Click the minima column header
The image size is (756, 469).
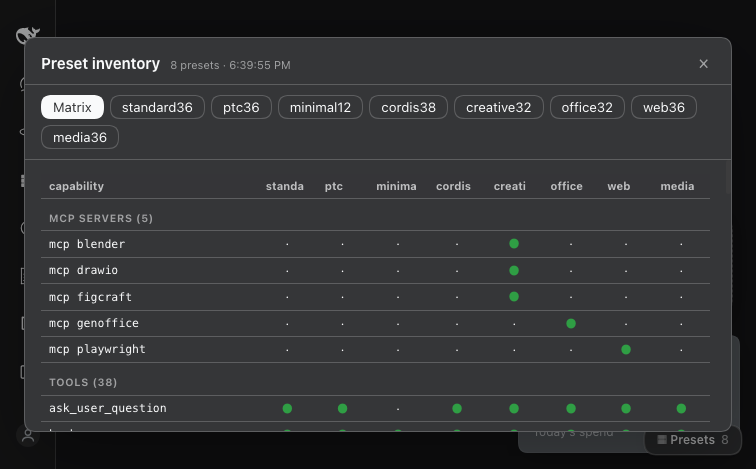click(396, 186)
